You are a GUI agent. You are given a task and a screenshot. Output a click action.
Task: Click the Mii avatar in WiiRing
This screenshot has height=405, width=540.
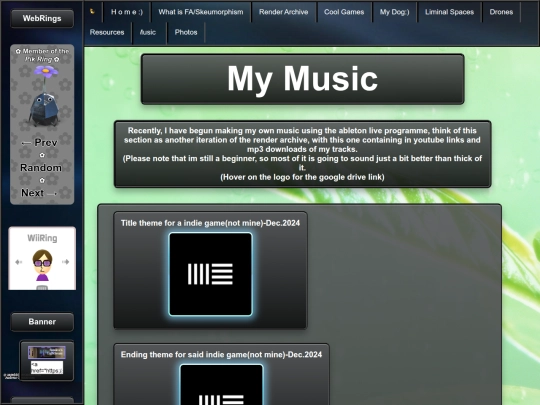coord(42,265)
